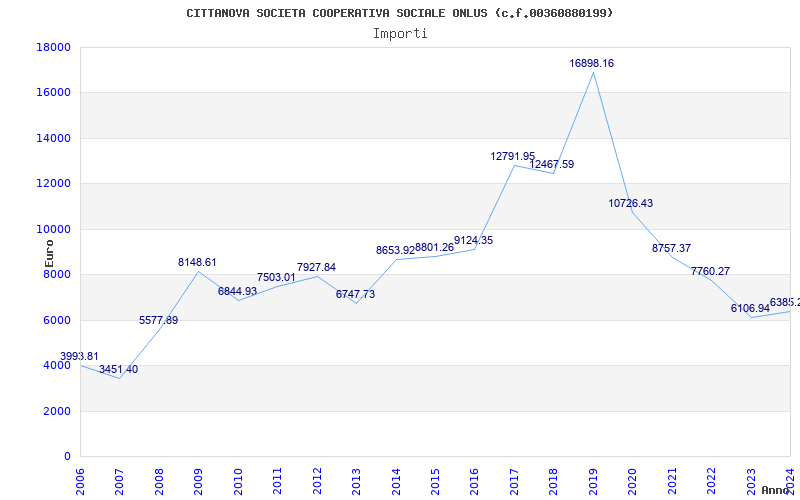800x500 pixels.
Task: Select the 7927.84 data label
Action: point(316,267)
